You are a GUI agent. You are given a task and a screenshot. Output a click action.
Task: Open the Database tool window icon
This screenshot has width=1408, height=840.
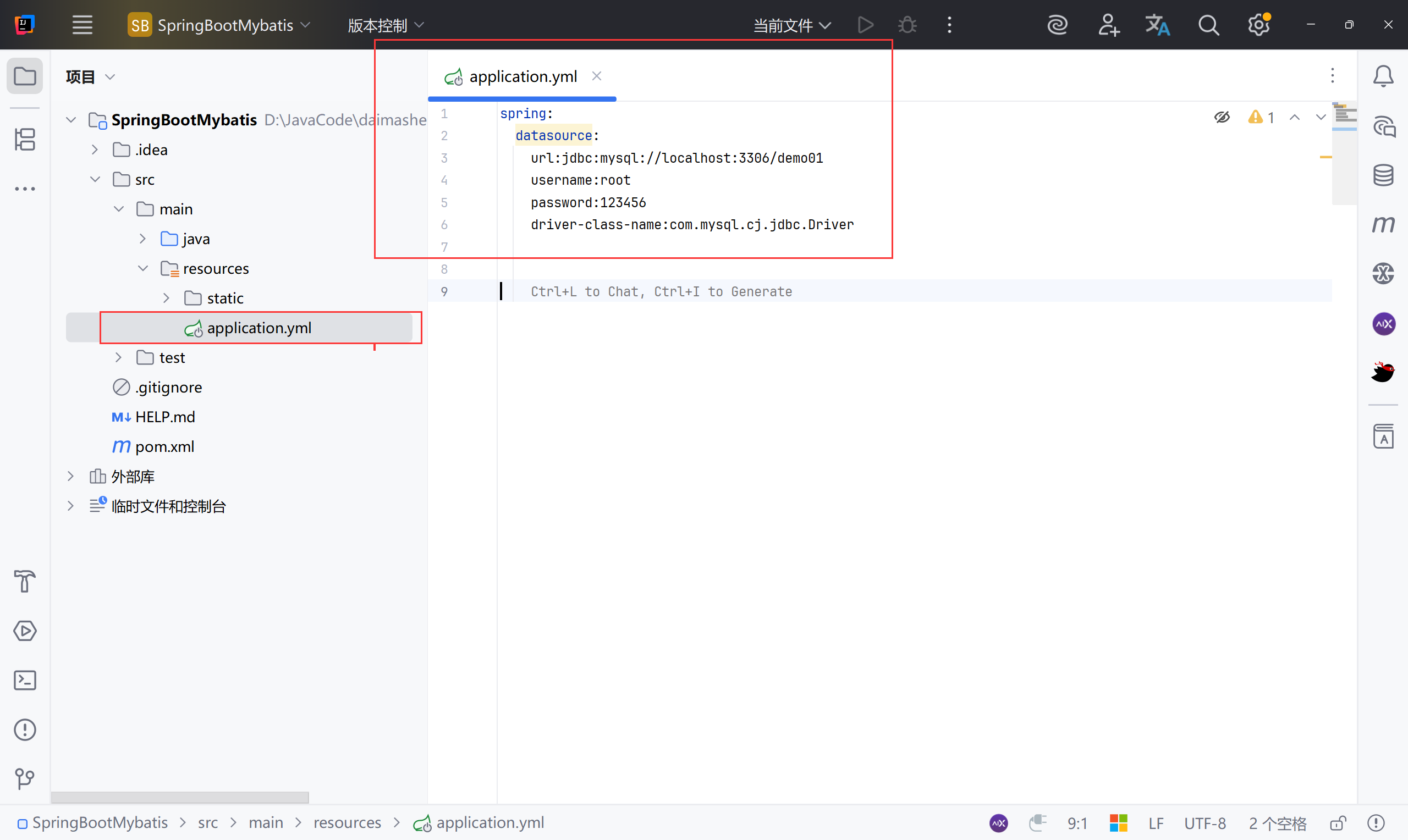click(x=1383, y=175)
